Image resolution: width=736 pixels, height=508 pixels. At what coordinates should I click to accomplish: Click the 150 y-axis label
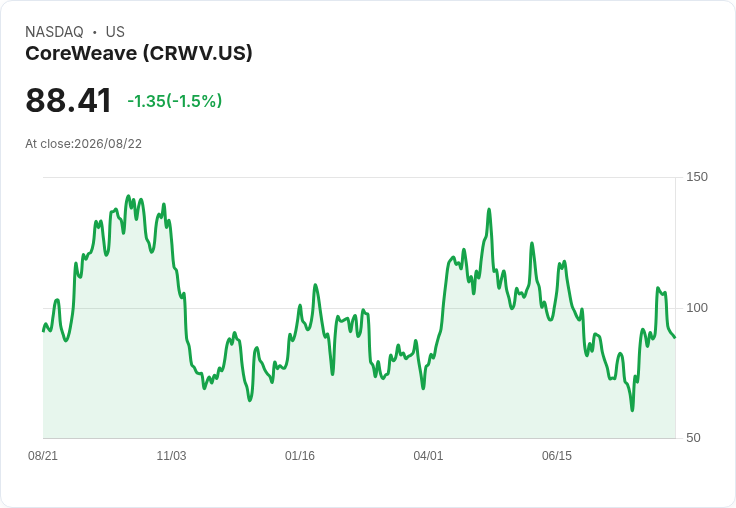click(697, 177)
